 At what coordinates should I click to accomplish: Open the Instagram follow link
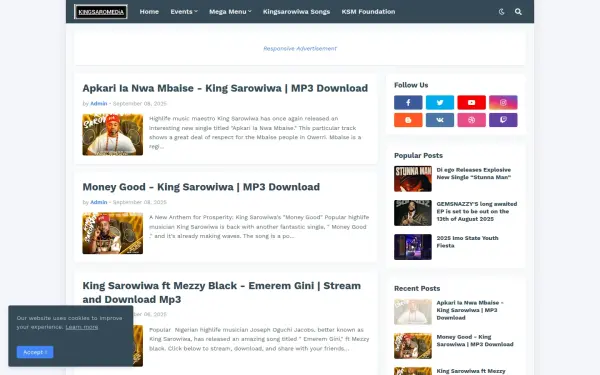pos(503,103)
